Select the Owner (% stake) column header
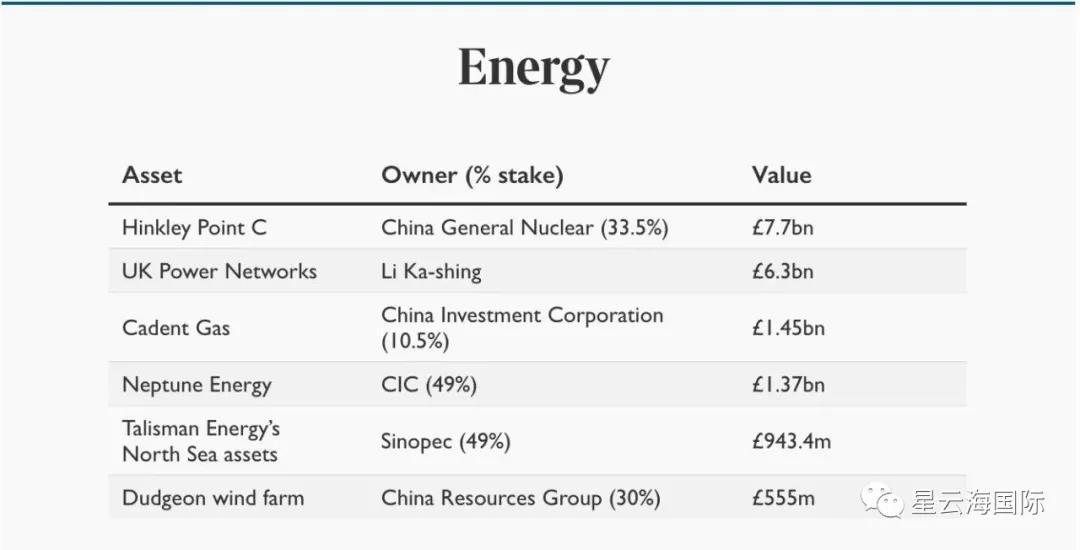This screenshot has width=1080, height=550. click(x=472, y=175)
